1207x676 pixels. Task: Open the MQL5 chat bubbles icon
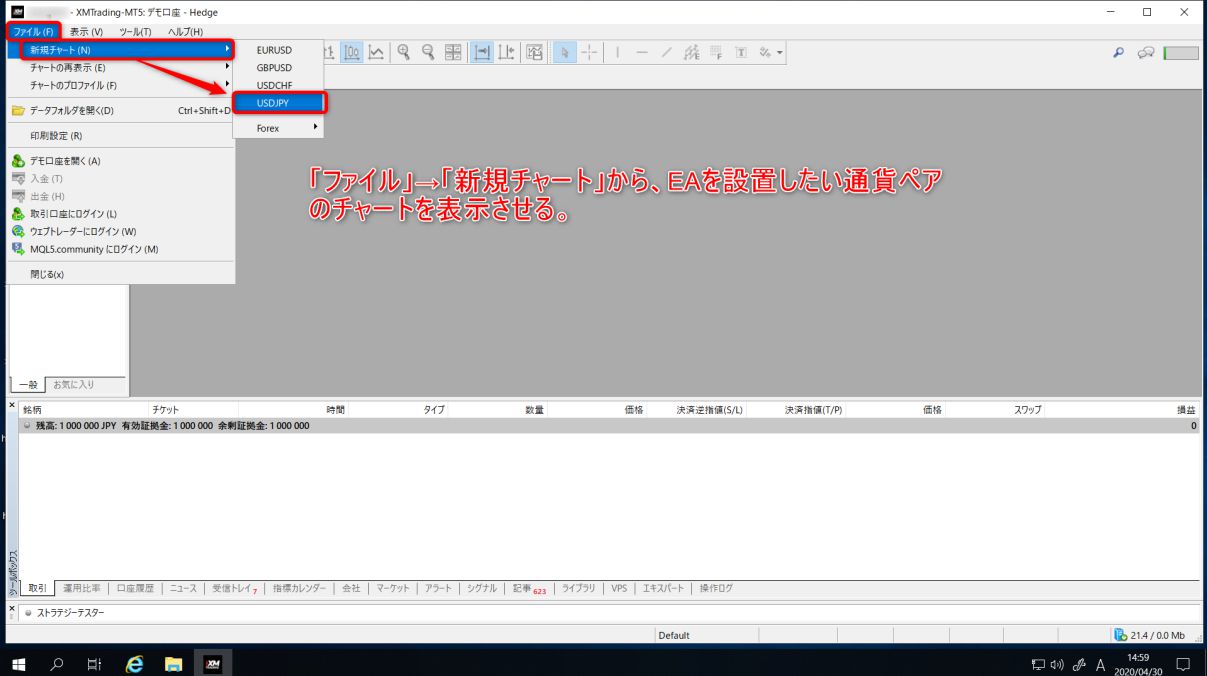click(x=1147, y=53)
